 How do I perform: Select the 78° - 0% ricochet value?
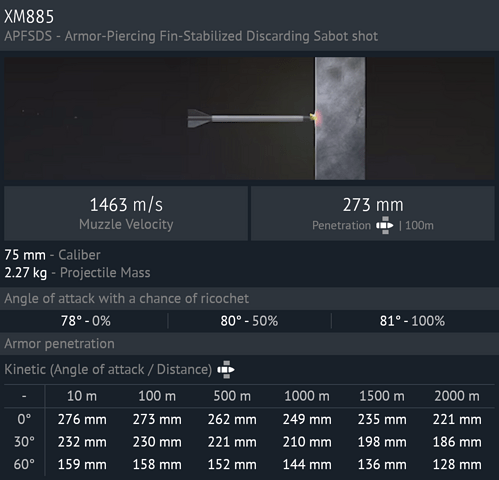point(86,321)
